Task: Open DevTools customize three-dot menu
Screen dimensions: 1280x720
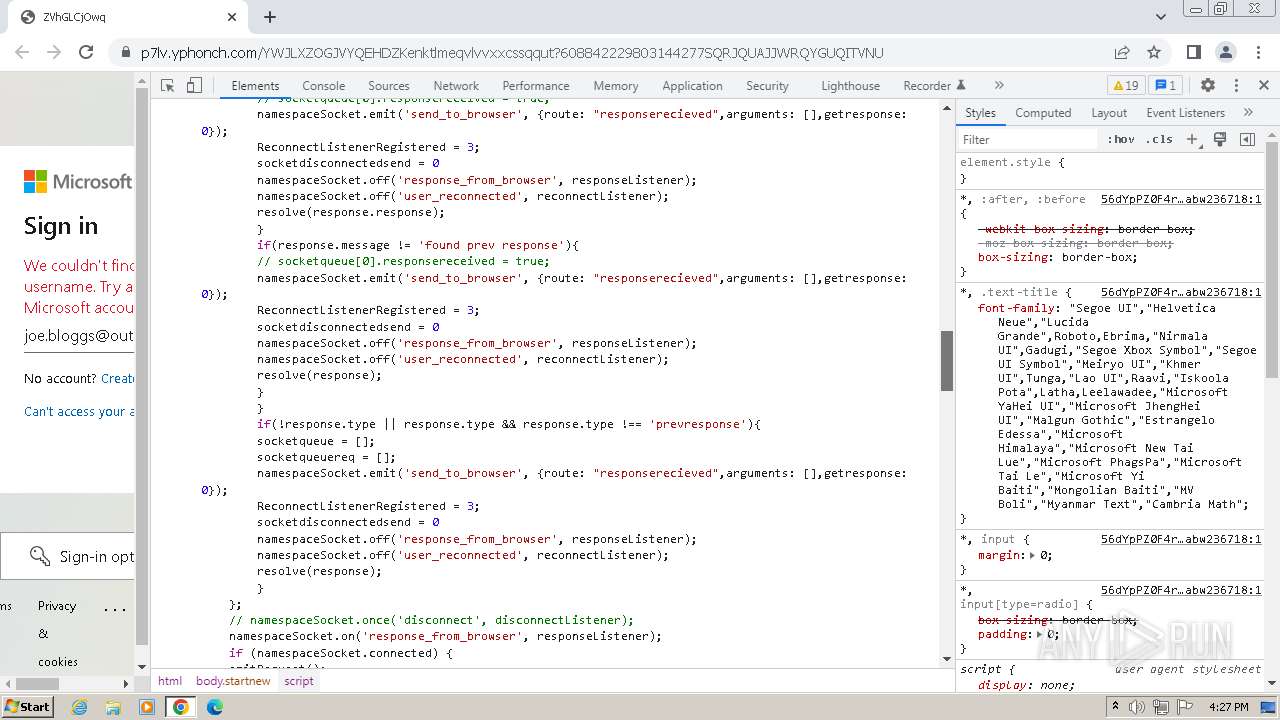Action: (1236, 86)
